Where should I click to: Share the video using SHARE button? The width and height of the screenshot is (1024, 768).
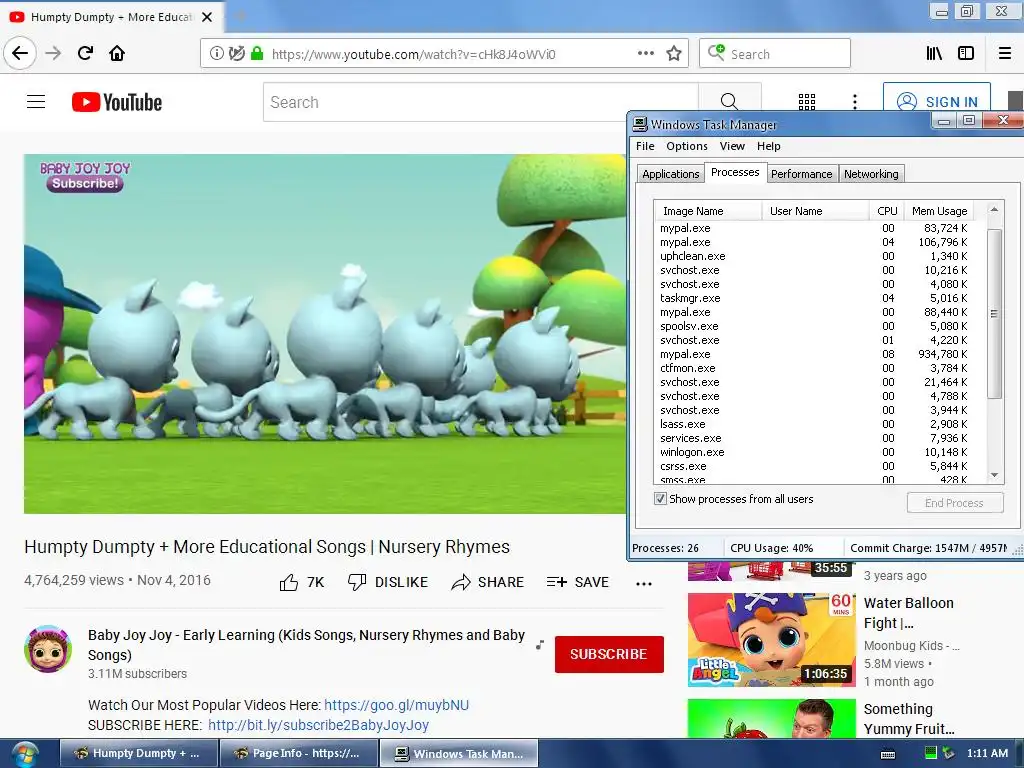pyautogui.click(x=487, y=582)
